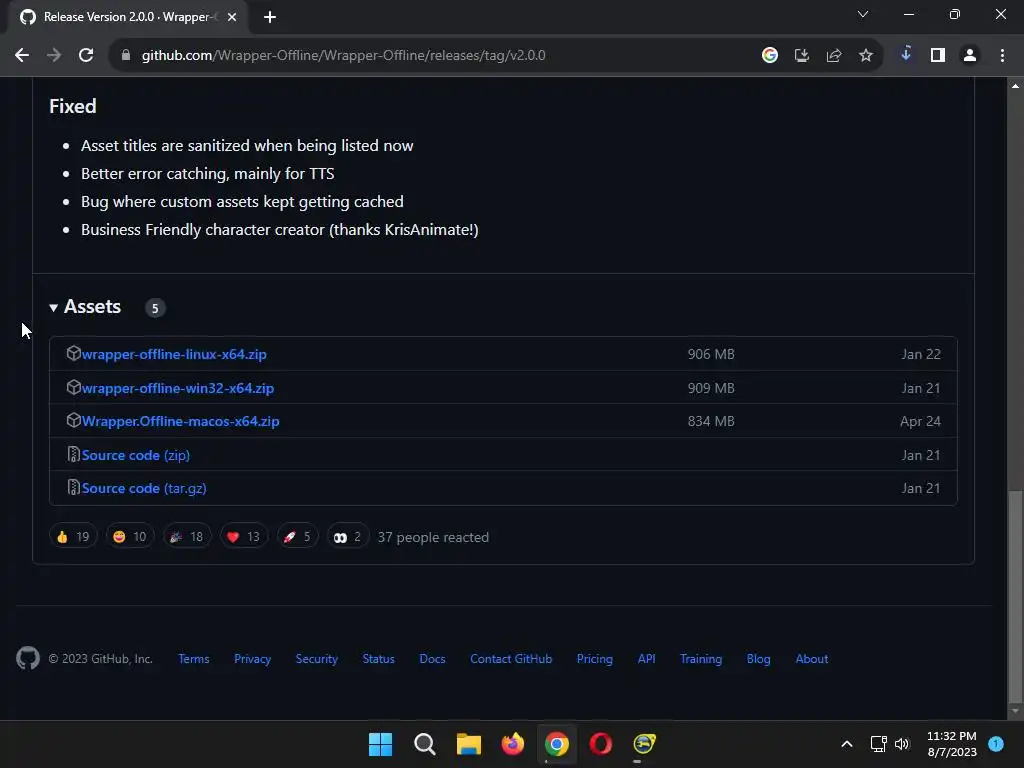The image size is (1024, 768).
Task: Click the share page icon
Action: (834, 56)
